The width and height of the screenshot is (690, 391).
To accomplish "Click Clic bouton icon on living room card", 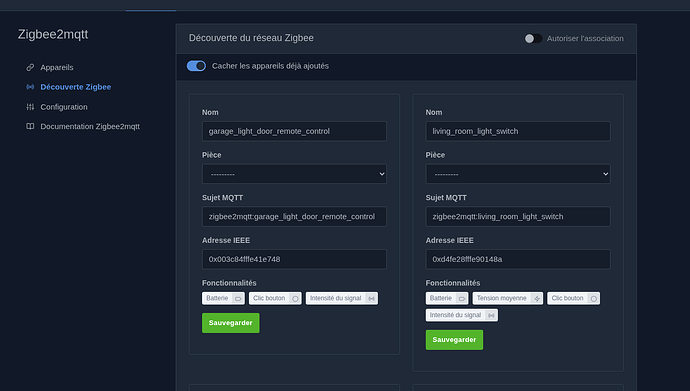I will click(594, 299).
